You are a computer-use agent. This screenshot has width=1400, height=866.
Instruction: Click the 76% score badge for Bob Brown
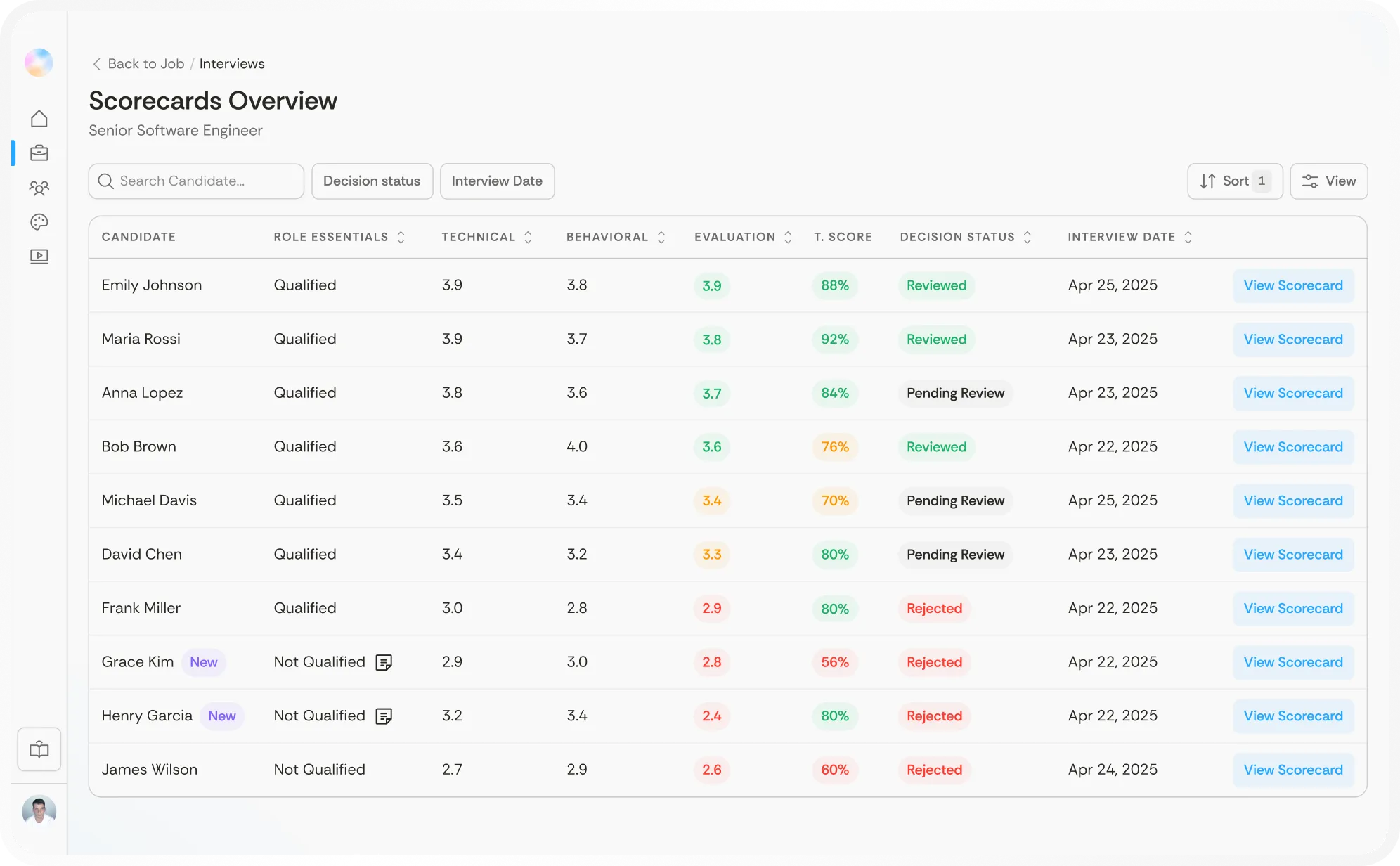pos(834,446)
